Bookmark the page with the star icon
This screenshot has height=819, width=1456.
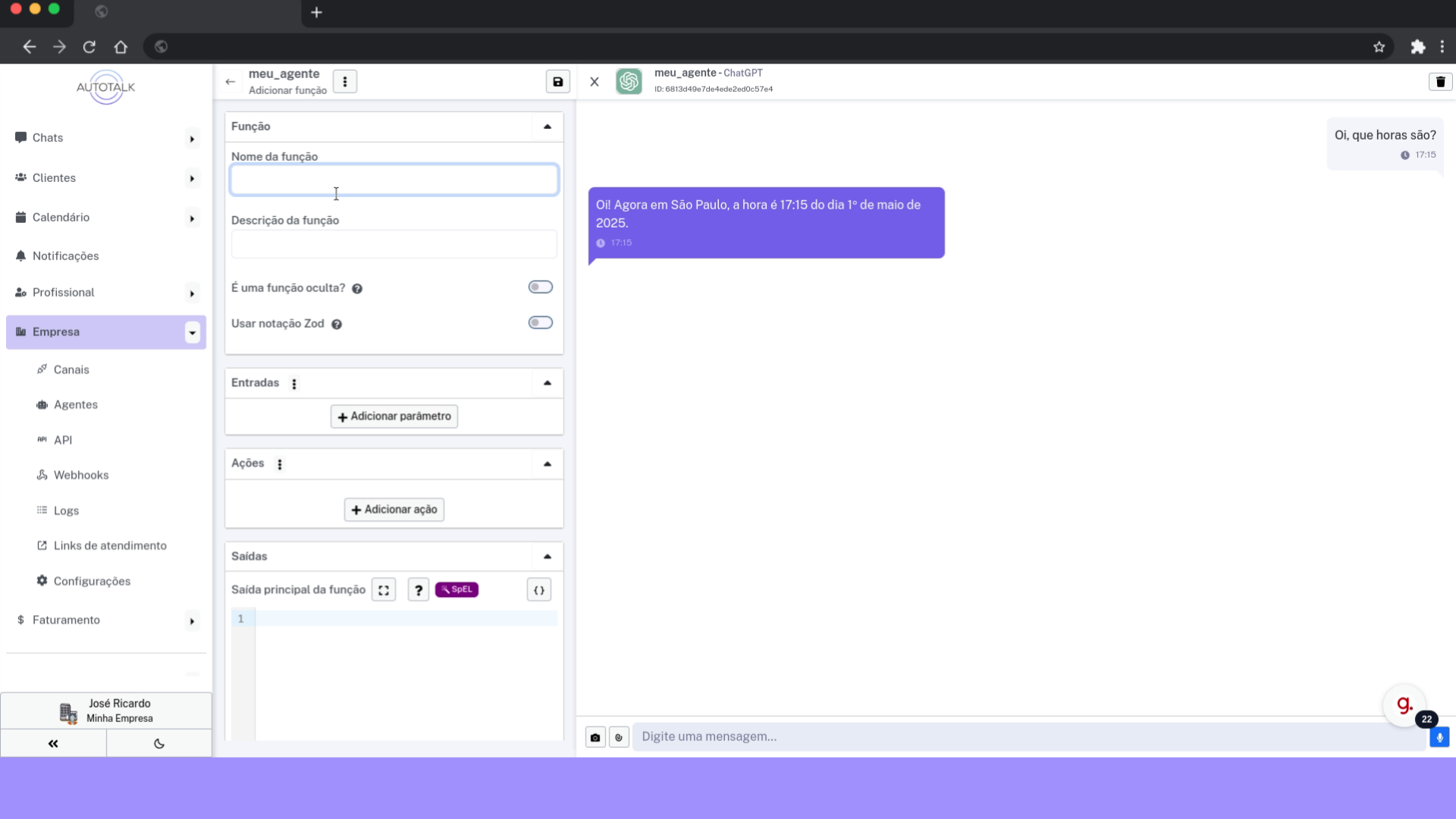pyautogui.click(x=1379, y=47)
